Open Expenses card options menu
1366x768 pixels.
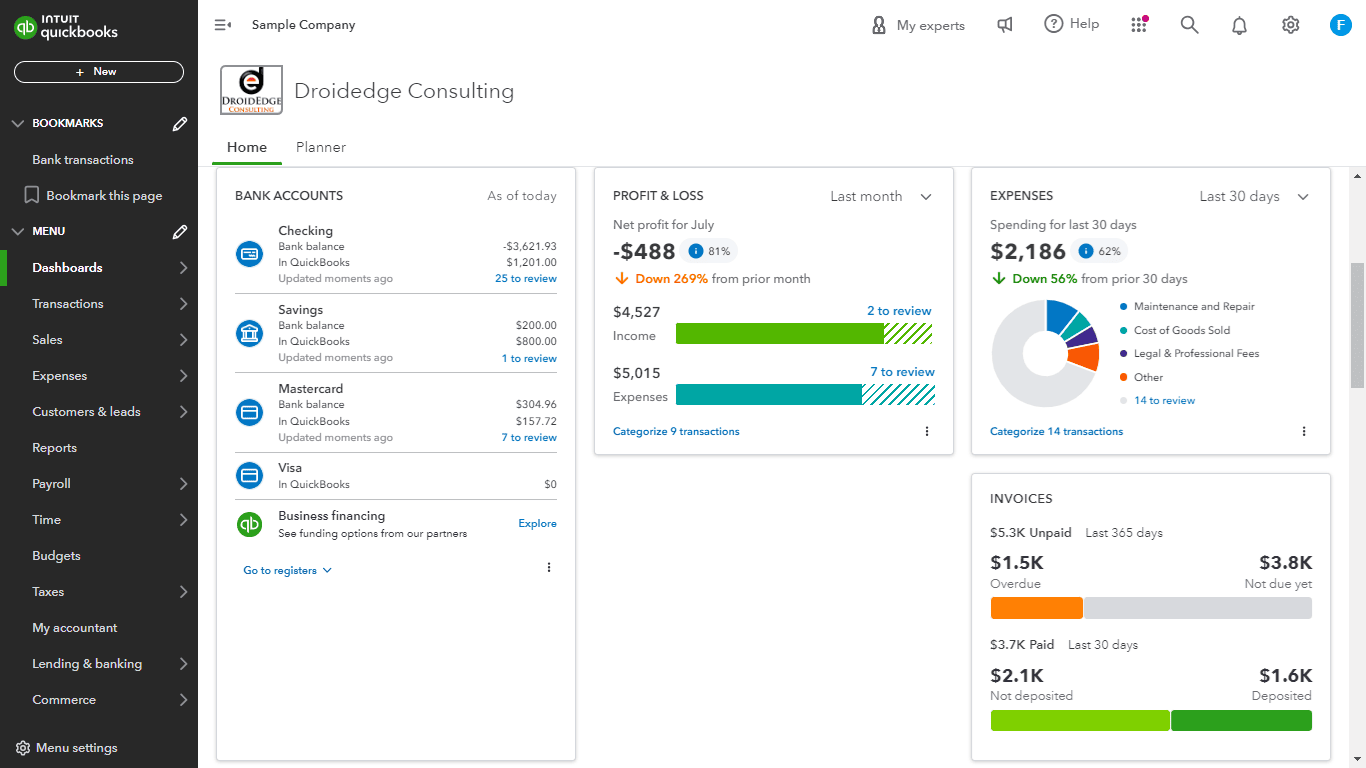(x=1304, y=432)
